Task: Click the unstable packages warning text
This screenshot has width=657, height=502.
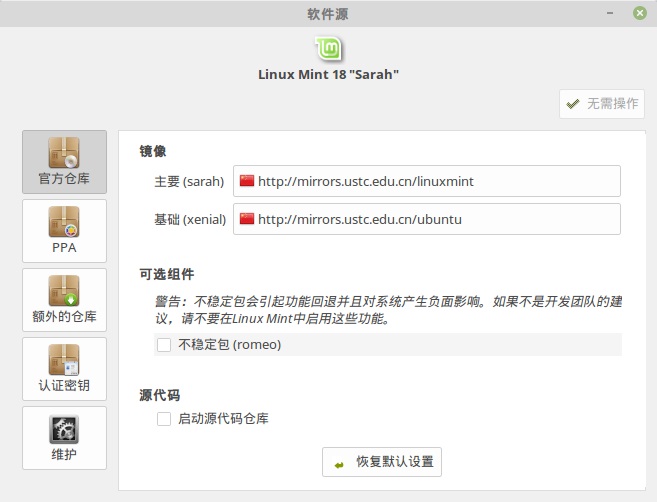Action: click(x=388, y=310)
